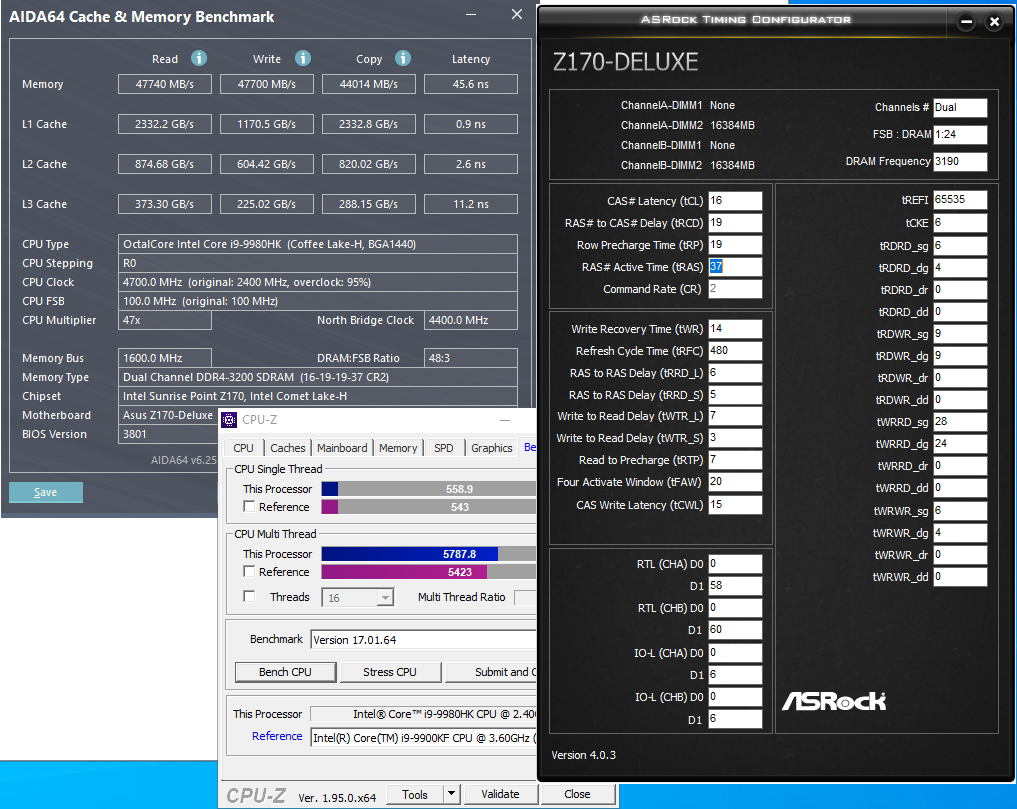Click the Four Activate Window (tFAW) field

735,482
